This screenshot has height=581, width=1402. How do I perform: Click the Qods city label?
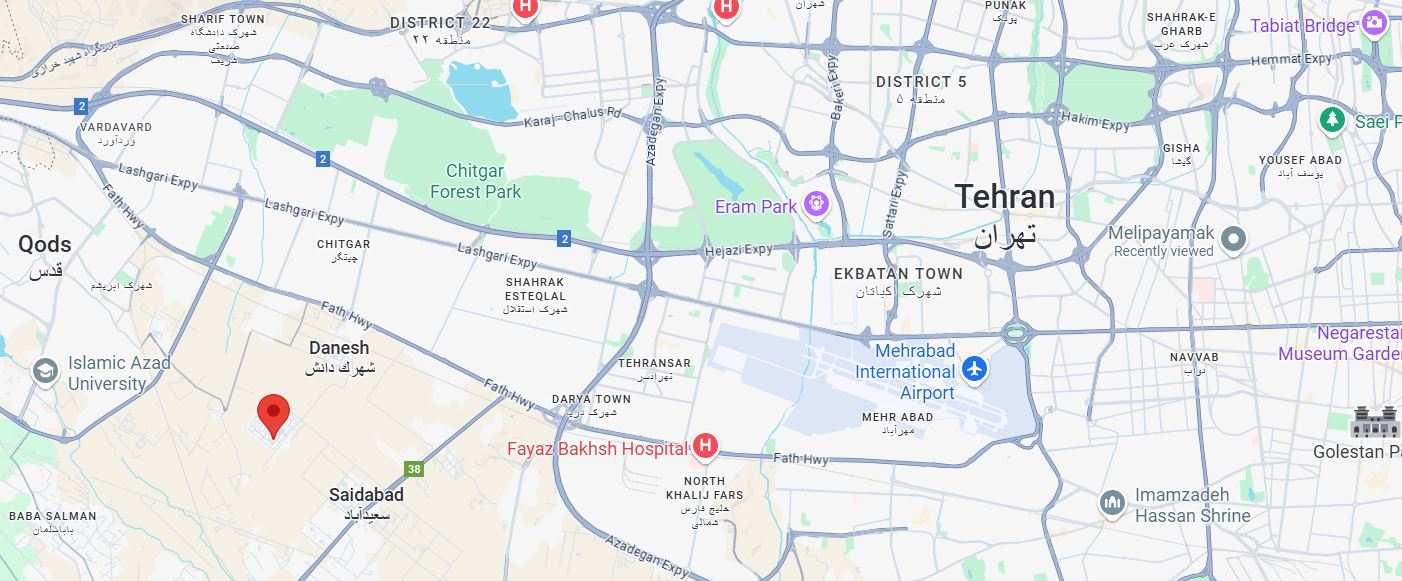tap(45, 244)
